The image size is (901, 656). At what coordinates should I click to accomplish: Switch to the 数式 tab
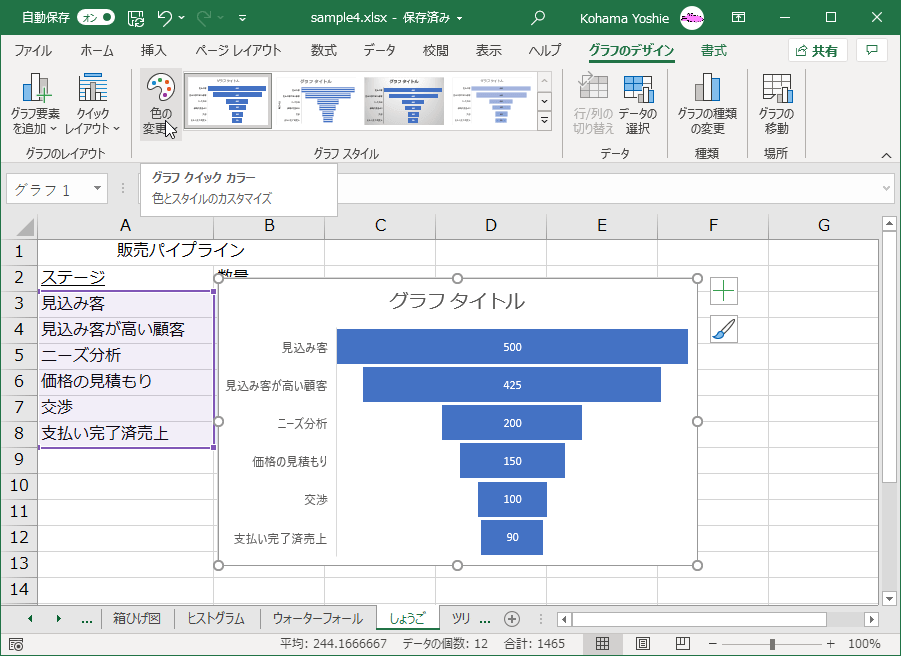click(324, 51)
